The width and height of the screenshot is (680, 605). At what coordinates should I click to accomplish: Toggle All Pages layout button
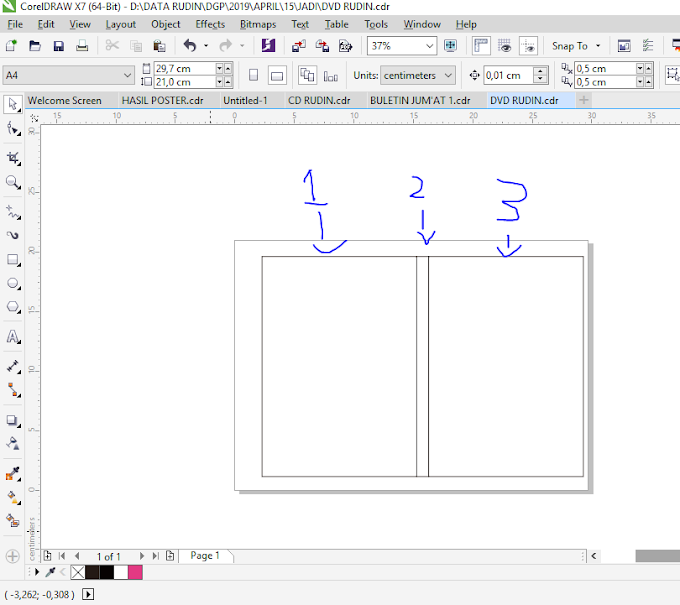coord(307,75)
